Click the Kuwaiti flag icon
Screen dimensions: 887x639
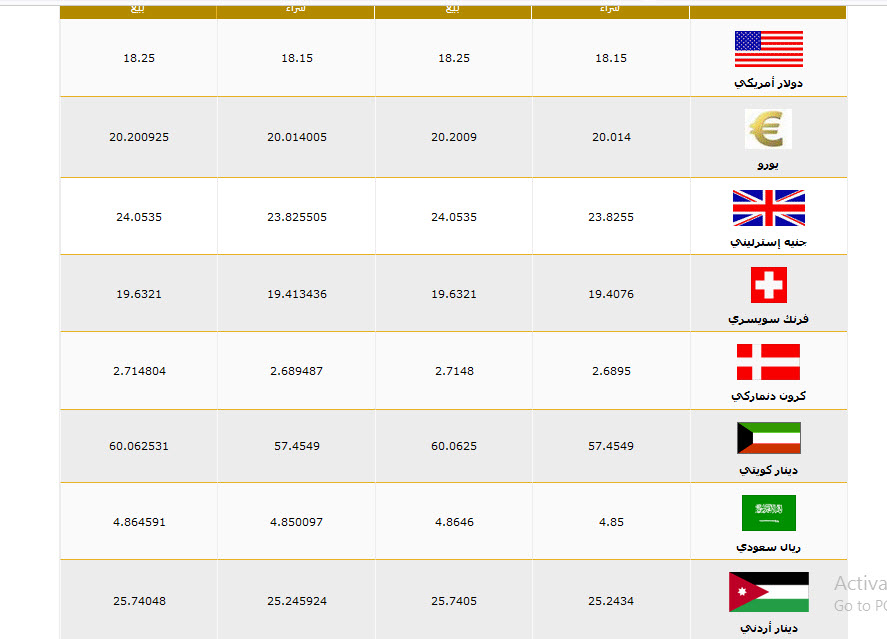(769, 438)
